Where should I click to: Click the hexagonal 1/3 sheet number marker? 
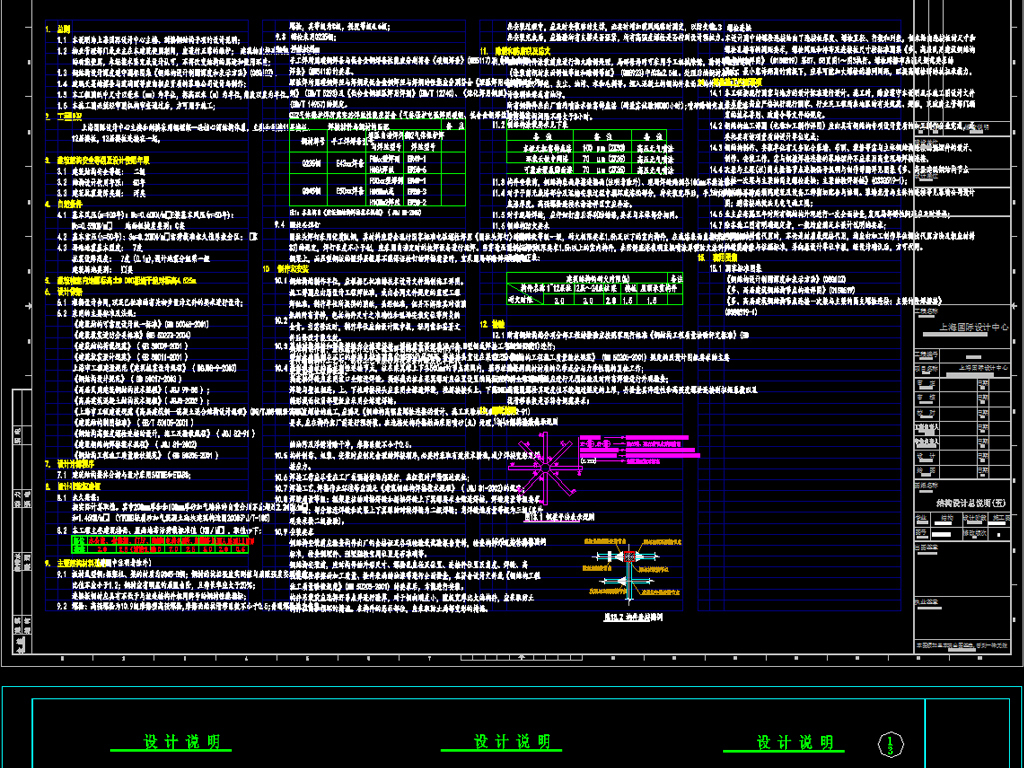(x=890, y=744)
